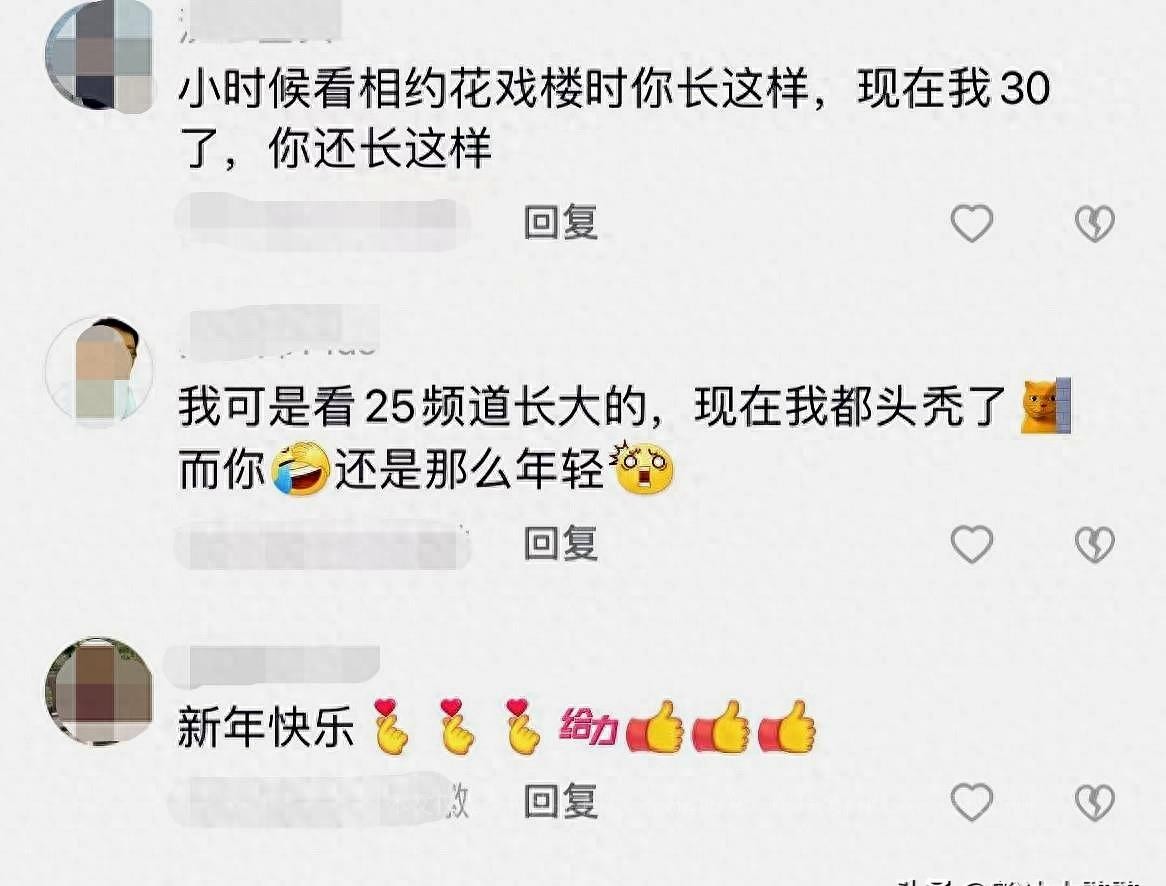Tap the laughing-crying emoji after 而你

(x=300, y=468)
